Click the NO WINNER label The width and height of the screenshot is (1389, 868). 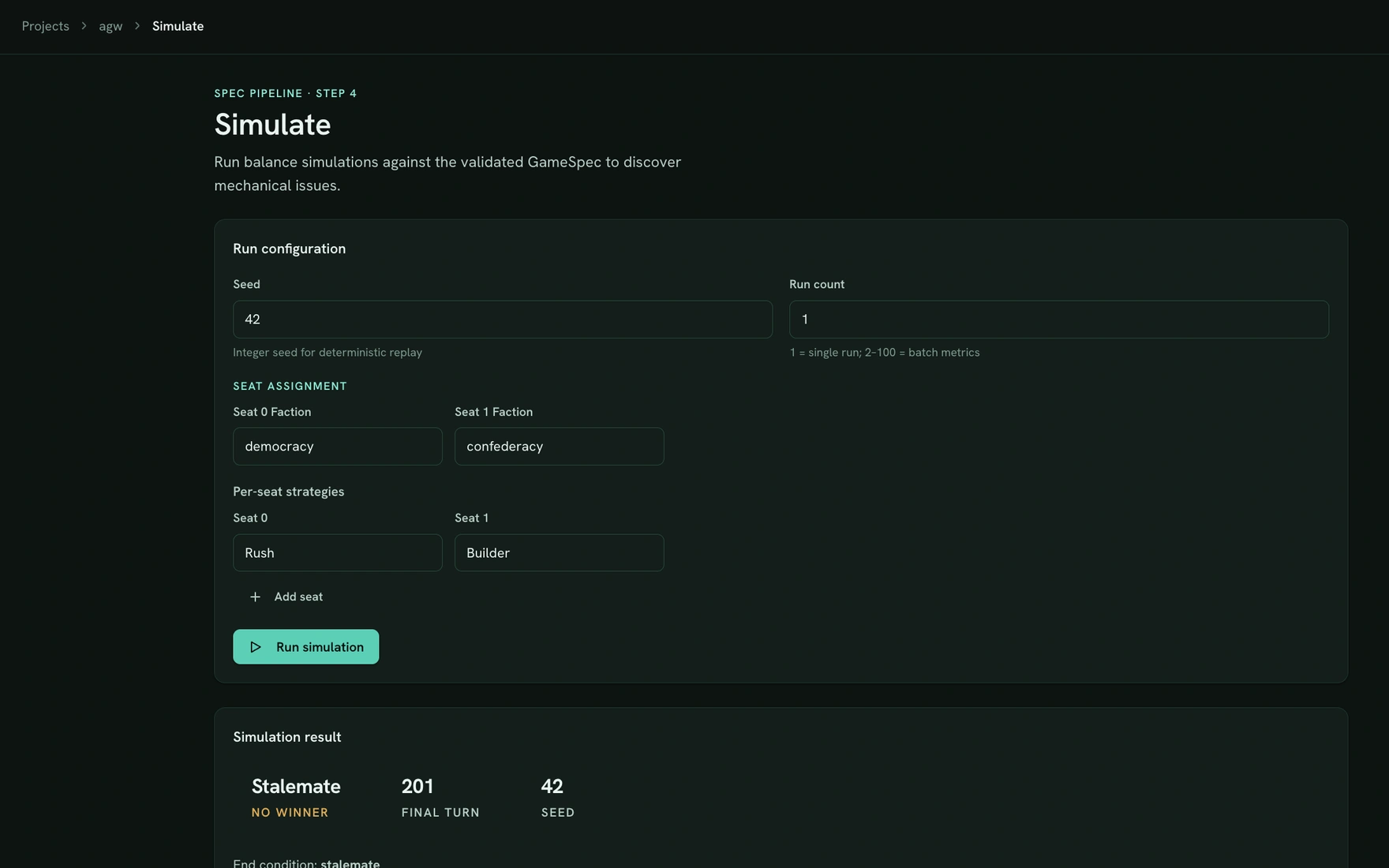[x=290, y=813]
